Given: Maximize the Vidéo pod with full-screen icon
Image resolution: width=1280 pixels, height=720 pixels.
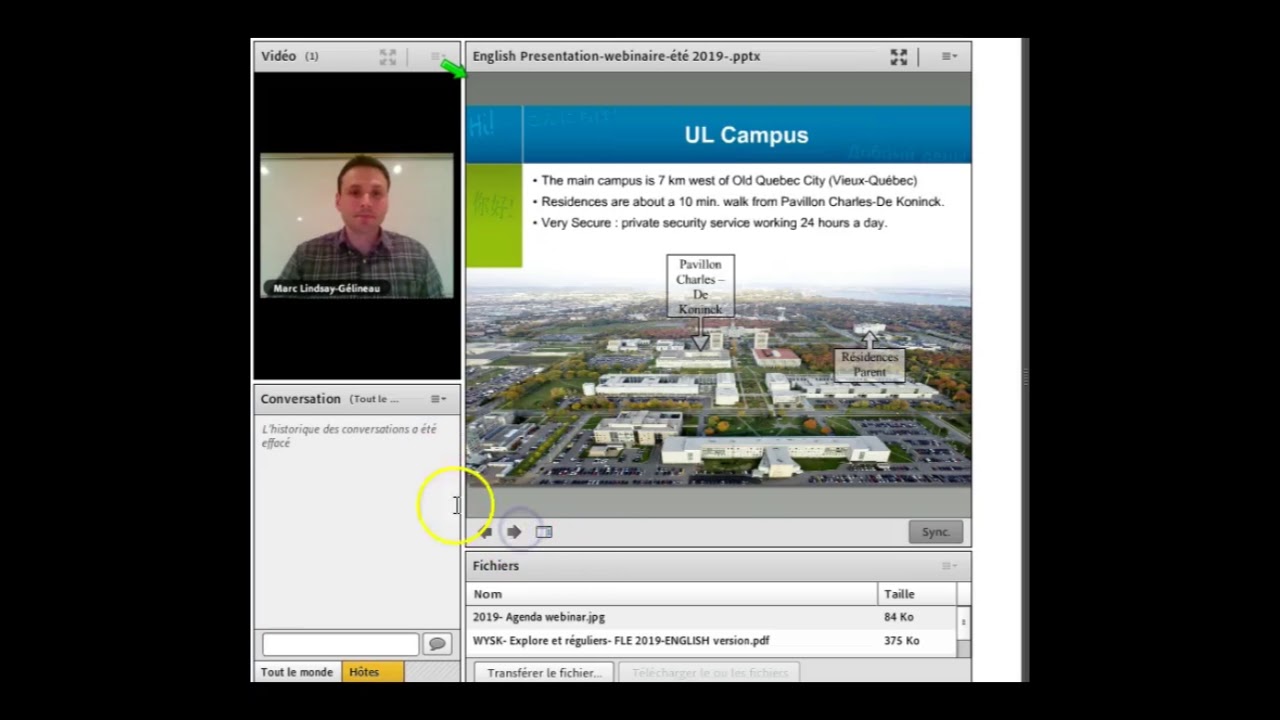Looking at the screenshot, I should [388, 57].
